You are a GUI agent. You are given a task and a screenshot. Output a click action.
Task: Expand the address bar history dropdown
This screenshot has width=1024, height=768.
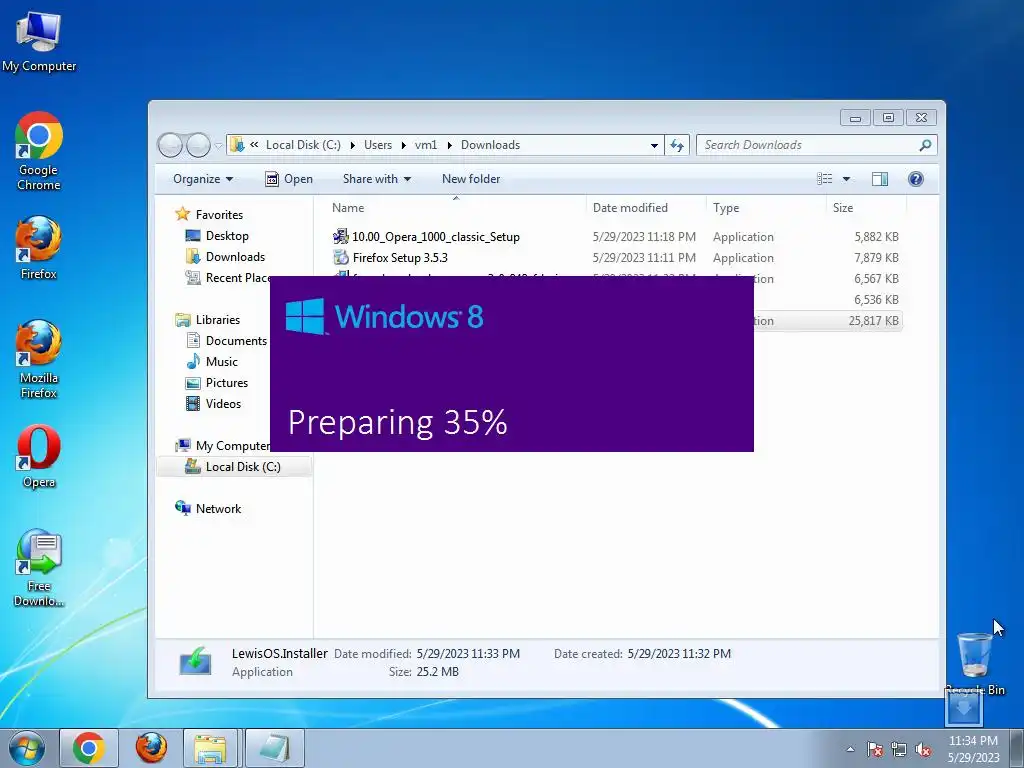coord(654,146)
